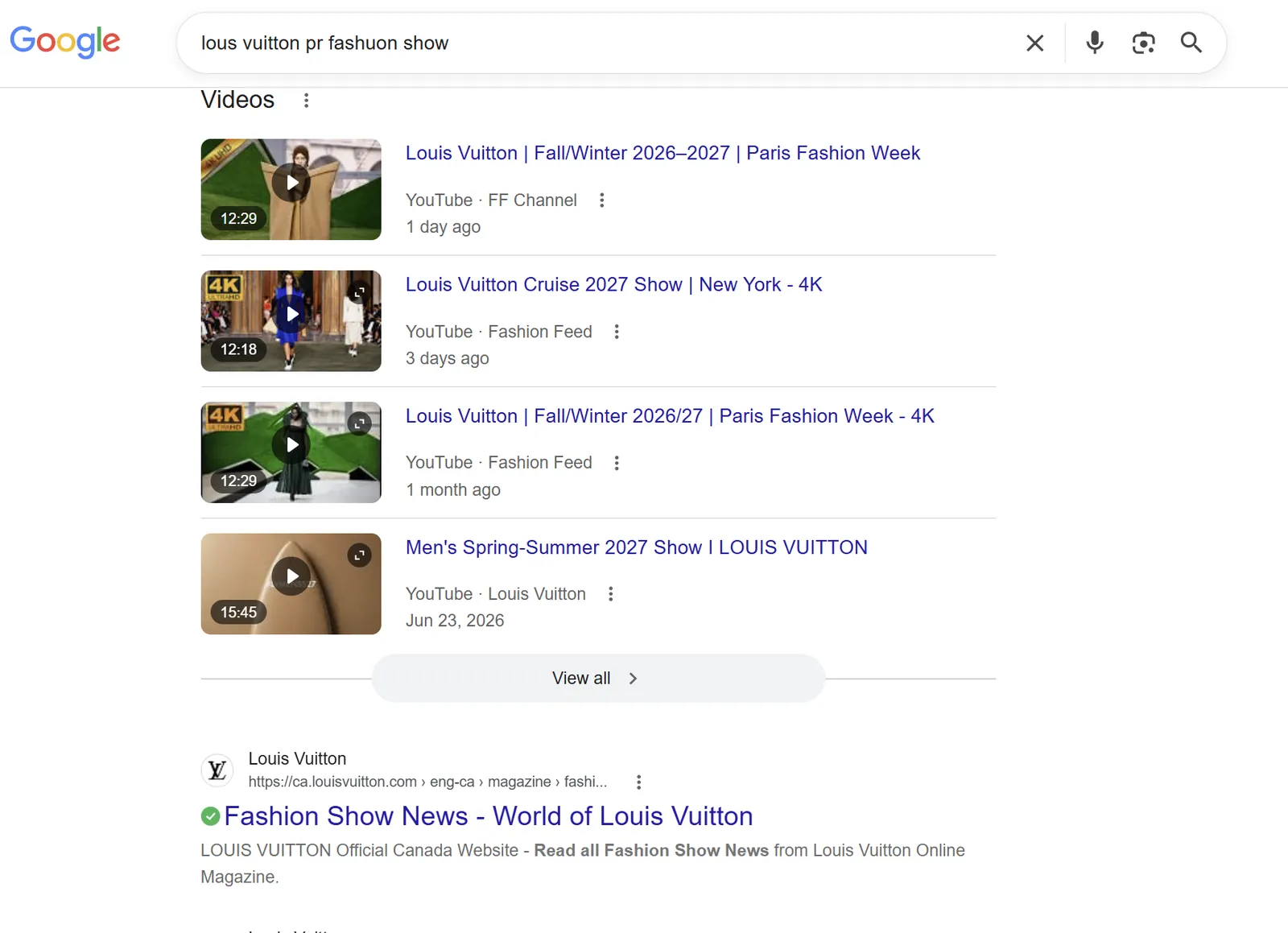Play the Fall/Winter 2026–2027 FF Channel video thumbnail

(x=291, y=189)
